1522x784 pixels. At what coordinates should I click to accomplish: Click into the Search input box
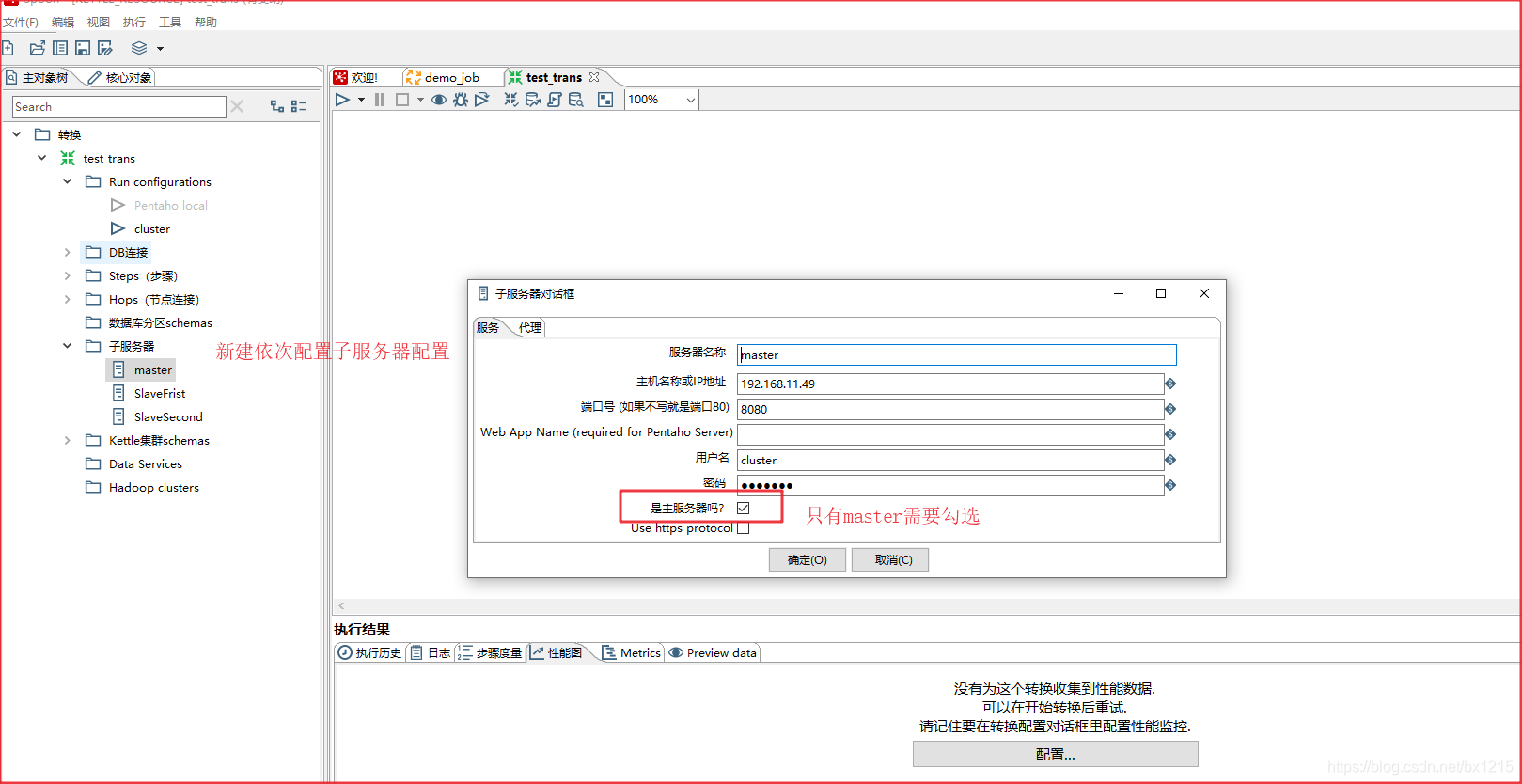tap(119, 106)
